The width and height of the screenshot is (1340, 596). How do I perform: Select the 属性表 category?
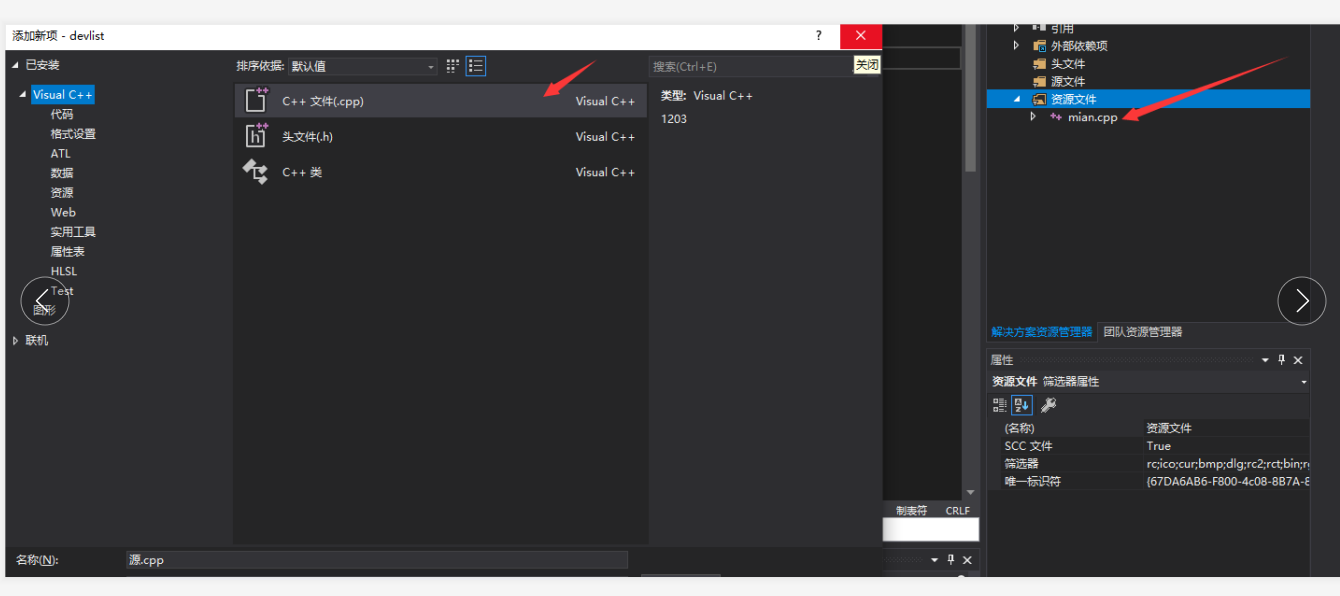click(x=68, y=252)
